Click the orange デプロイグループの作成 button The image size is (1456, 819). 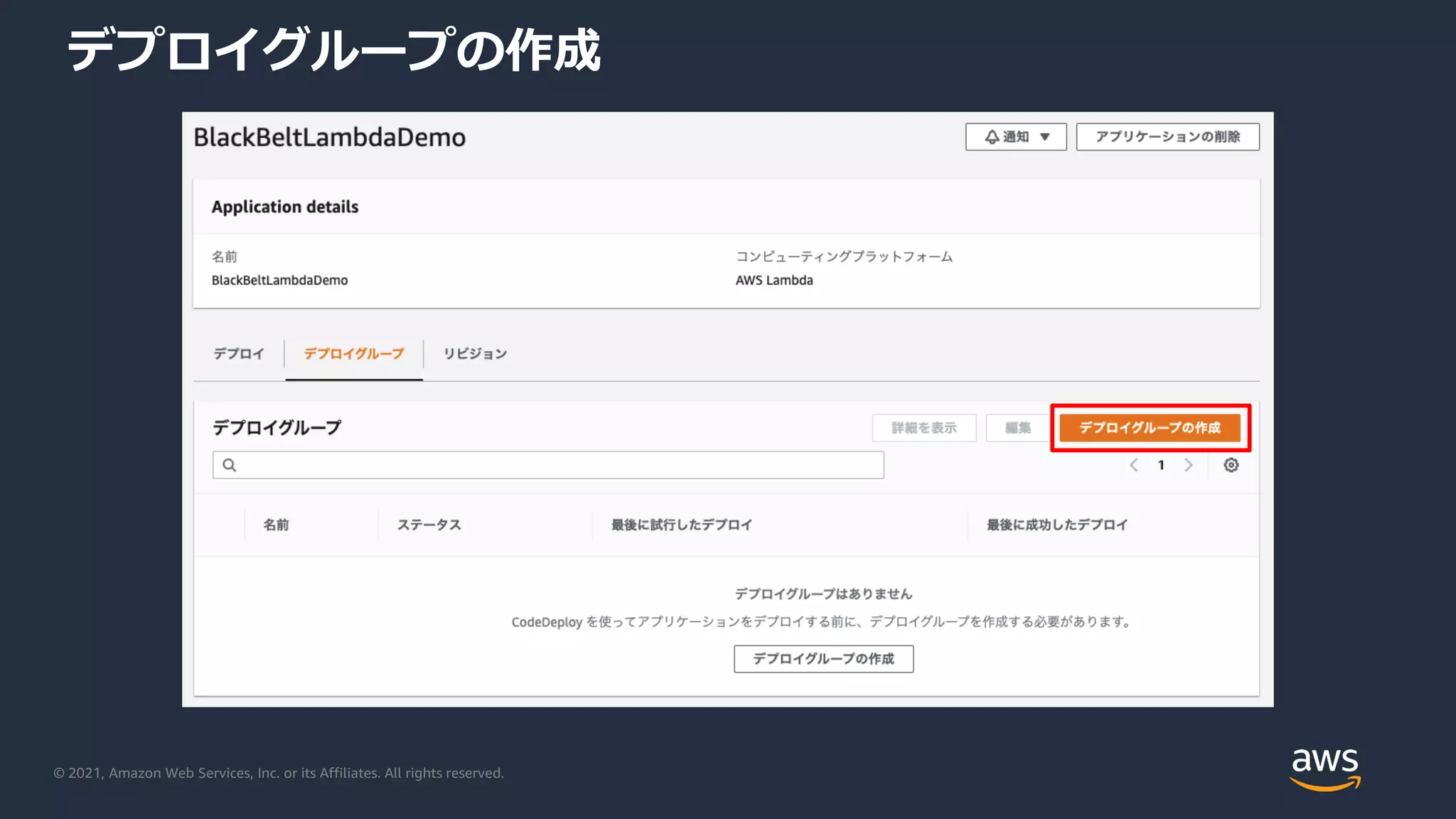(x=1150, y=427)
